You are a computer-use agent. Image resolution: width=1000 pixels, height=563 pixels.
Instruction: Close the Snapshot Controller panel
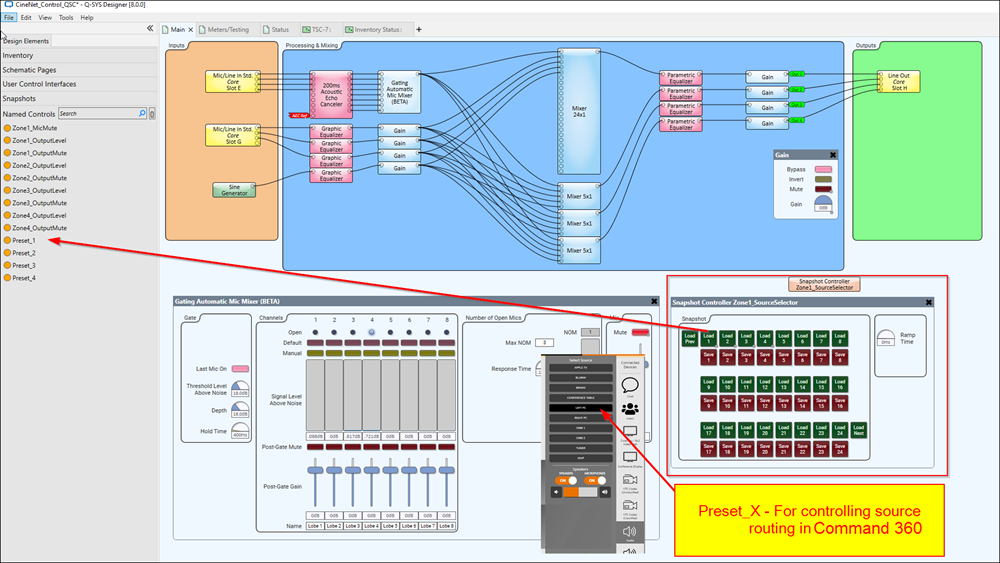click(x=929, y=302)
